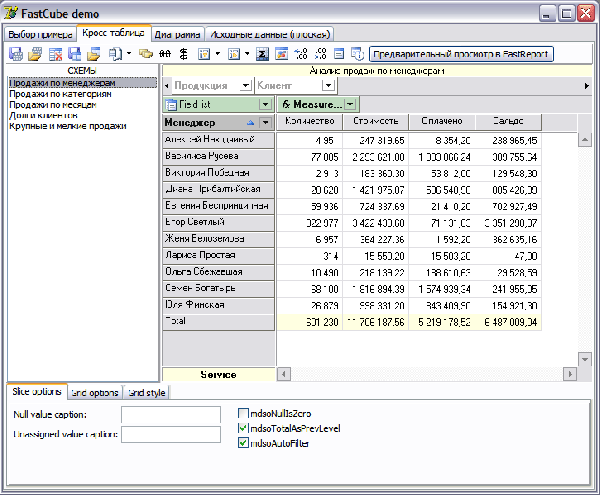Switch to the Диаграмма tab
600x495 pixels.
click(176, 33)
